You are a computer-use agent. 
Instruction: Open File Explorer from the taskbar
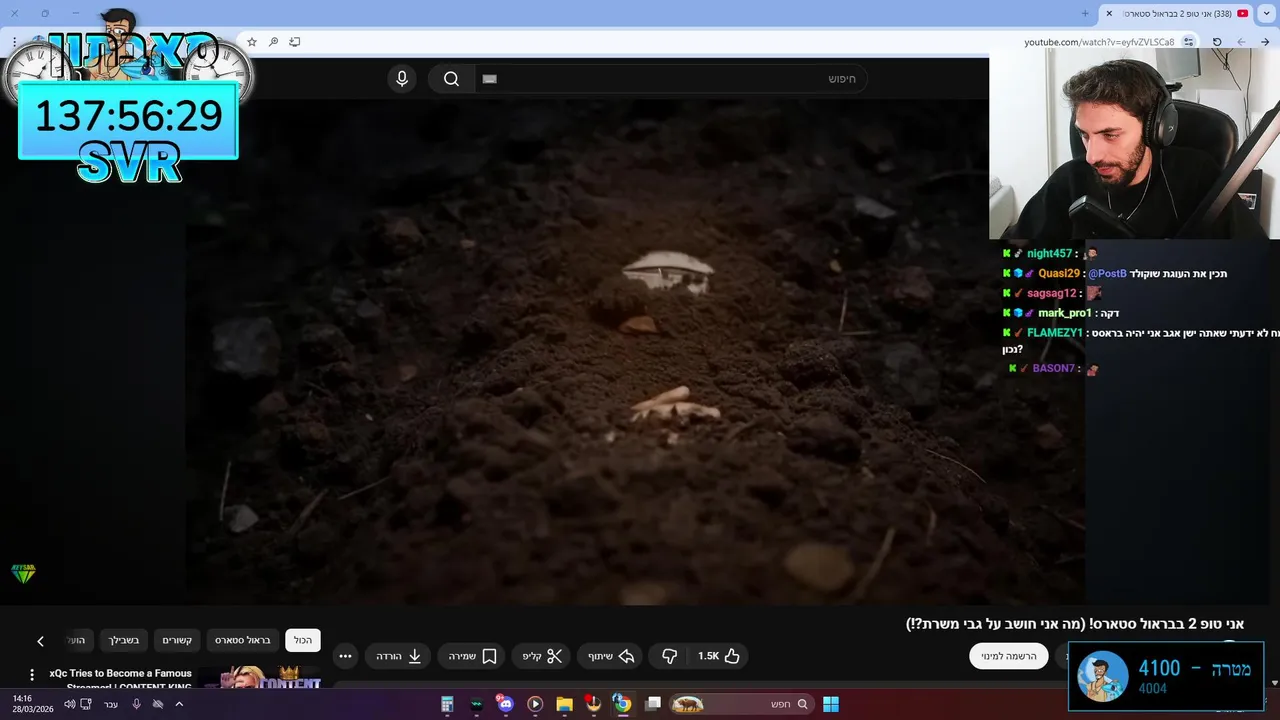564,704
